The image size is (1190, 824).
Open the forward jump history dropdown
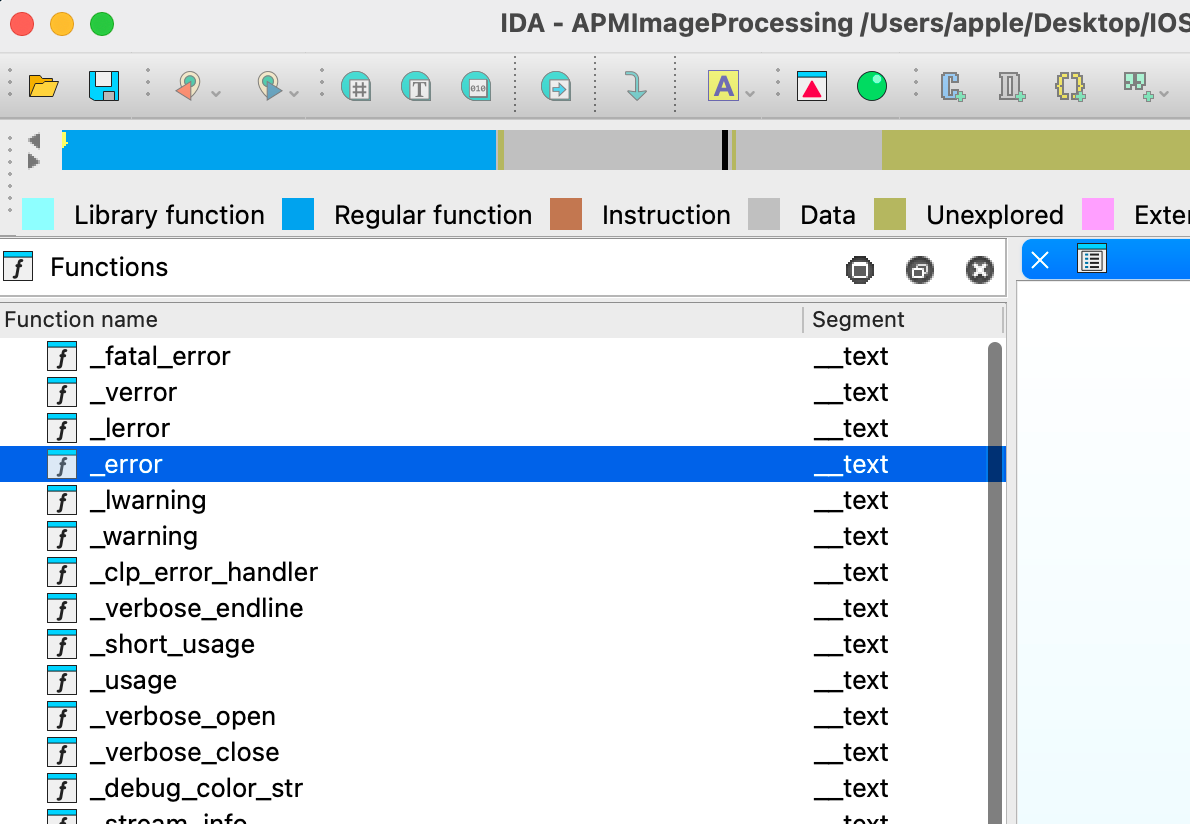[x=294, y=93]
